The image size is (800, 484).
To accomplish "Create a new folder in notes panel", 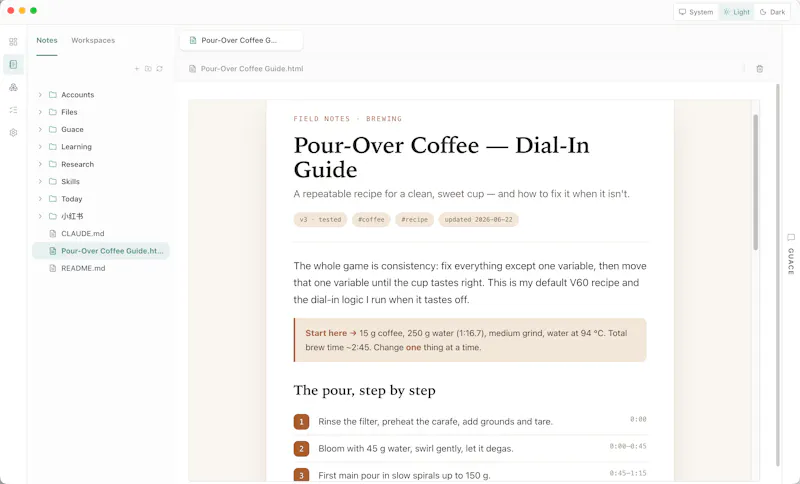I will pos(148,68).
